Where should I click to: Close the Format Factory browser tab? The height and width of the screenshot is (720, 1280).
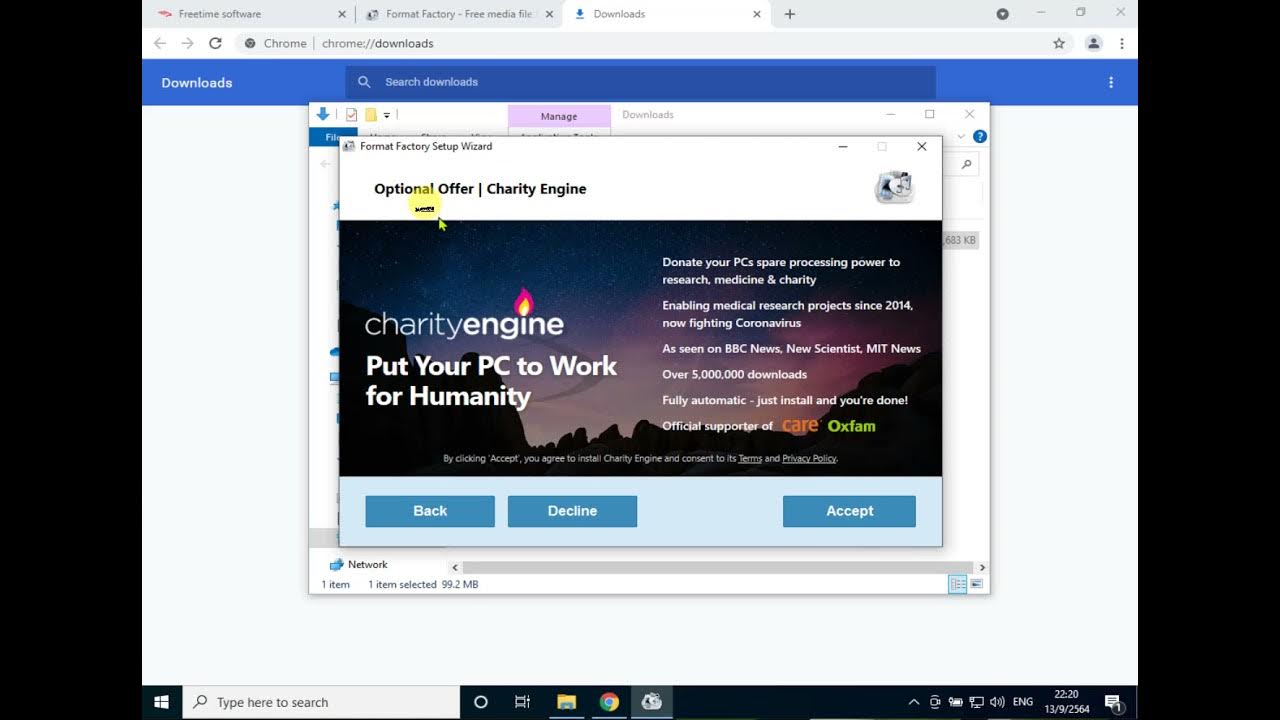[x=549, y=14]
